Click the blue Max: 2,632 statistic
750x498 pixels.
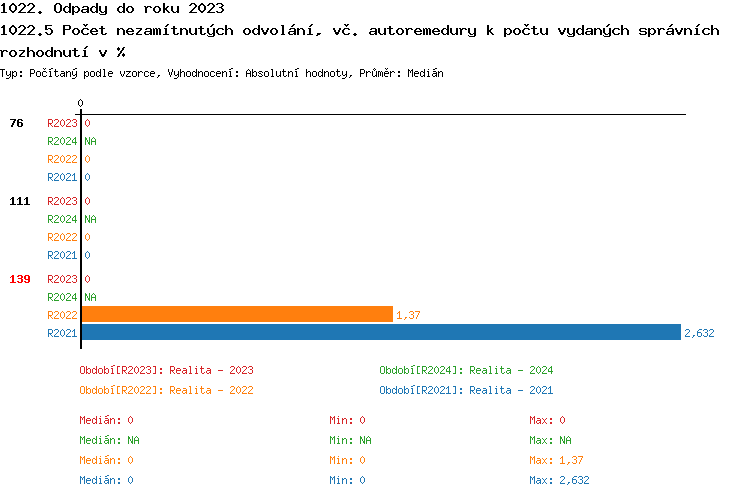(x=559, y=480)
